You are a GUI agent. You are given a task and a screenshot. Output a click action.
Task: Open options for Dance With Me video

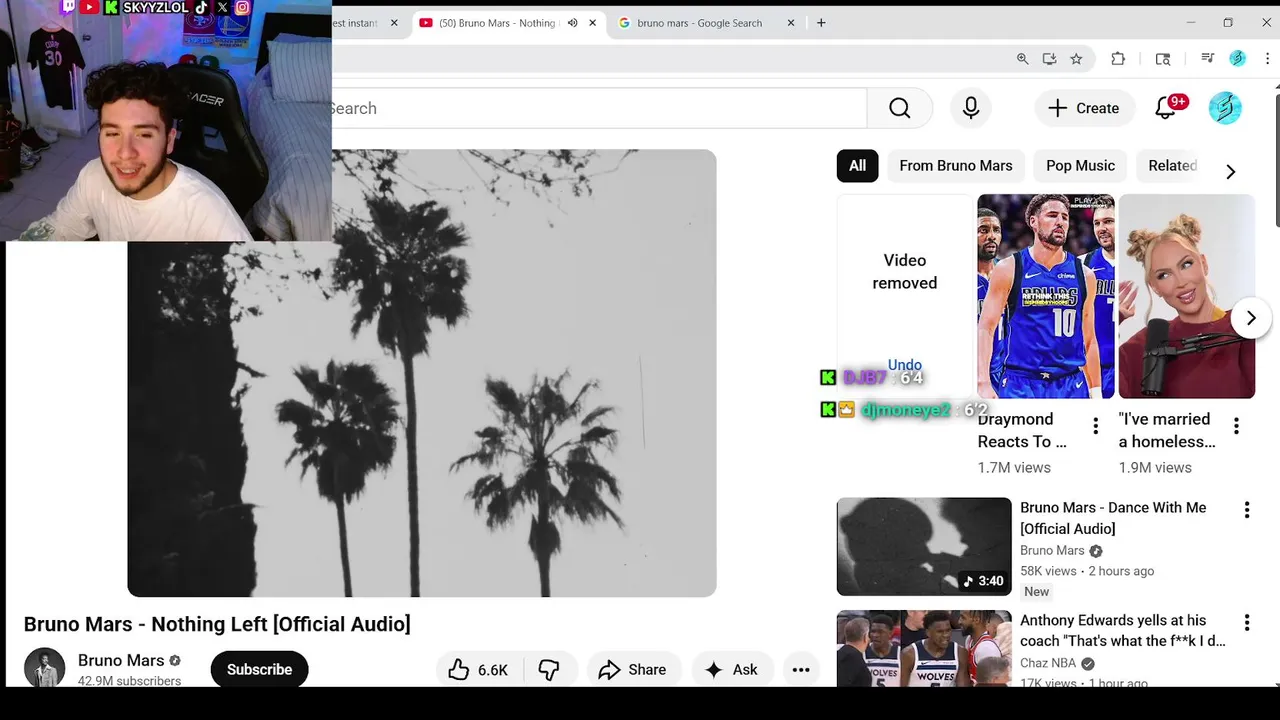1247,510
